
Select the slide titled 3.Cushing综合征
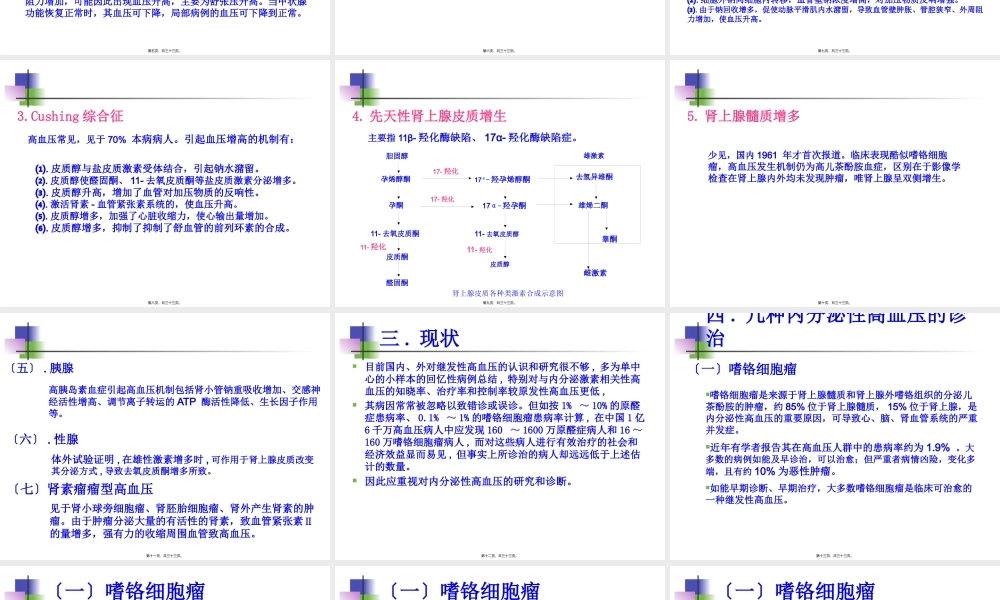point(70,115)
